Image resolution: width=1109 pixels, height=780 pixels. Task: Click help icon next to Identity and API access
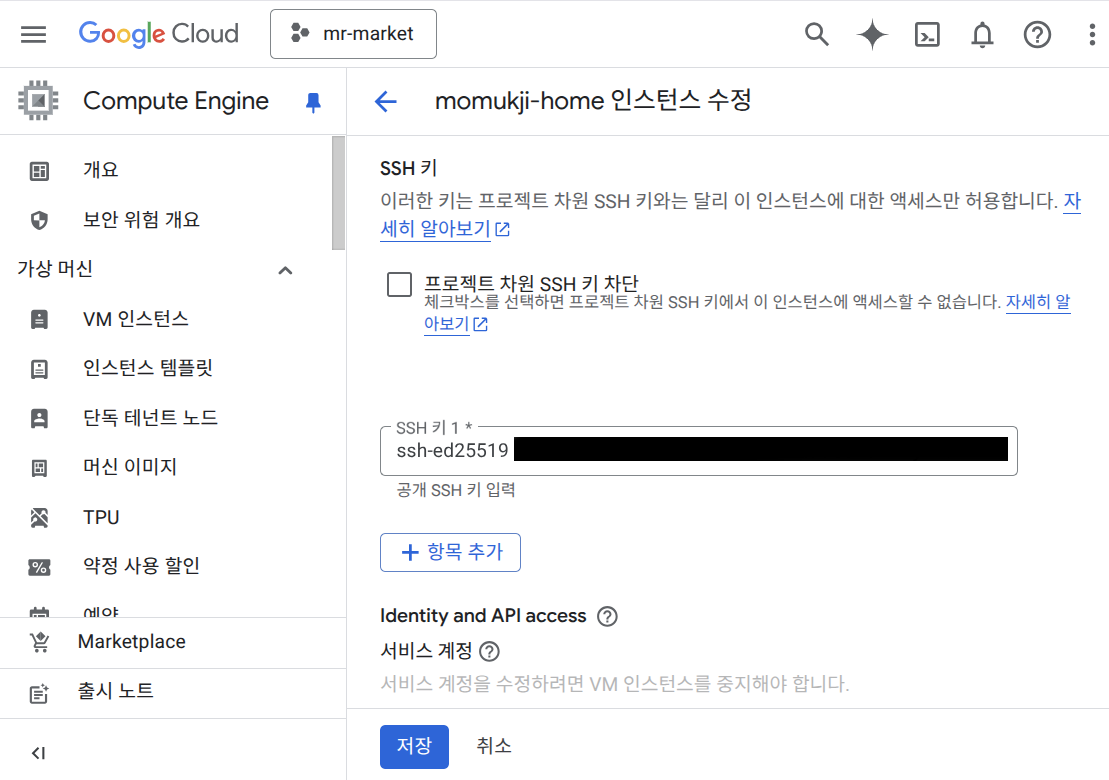coord(607,616)
